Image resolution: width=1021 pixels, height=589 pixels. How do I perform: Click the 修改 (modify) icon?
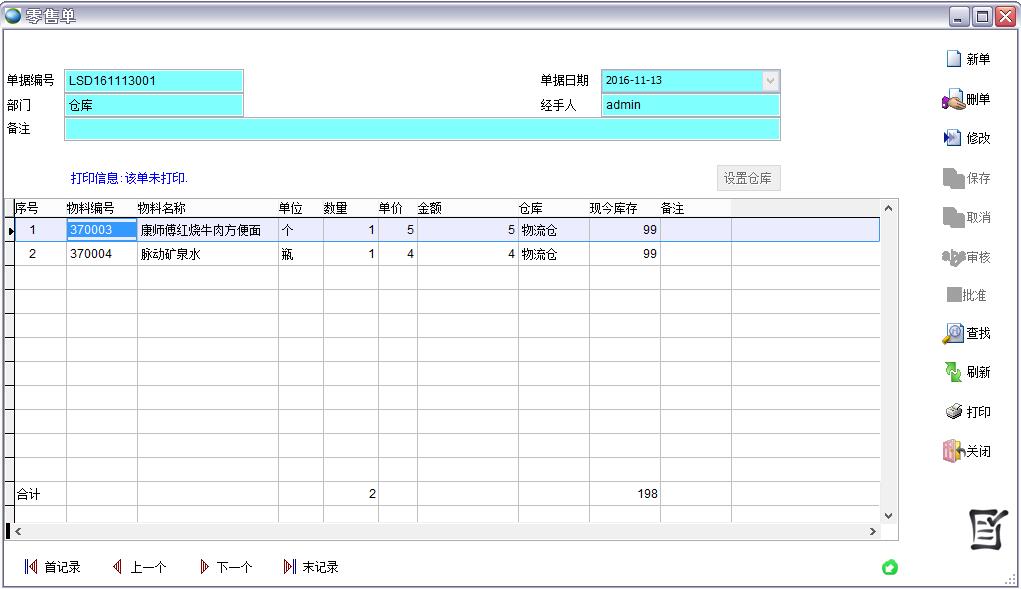pyautogui.click(x=954, y=138)
